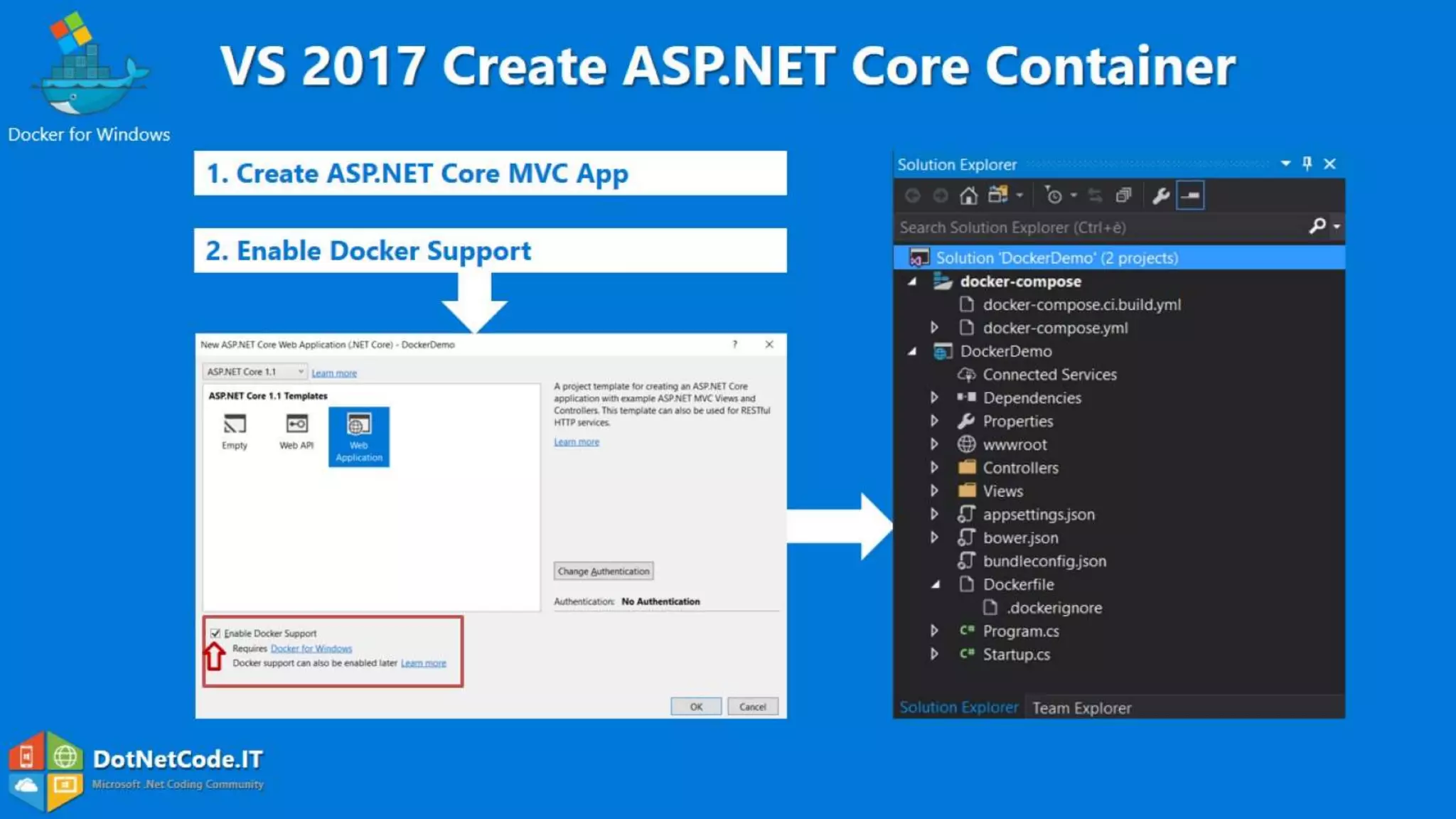Click the docker-compose.yml file icon

click(966, 328)
